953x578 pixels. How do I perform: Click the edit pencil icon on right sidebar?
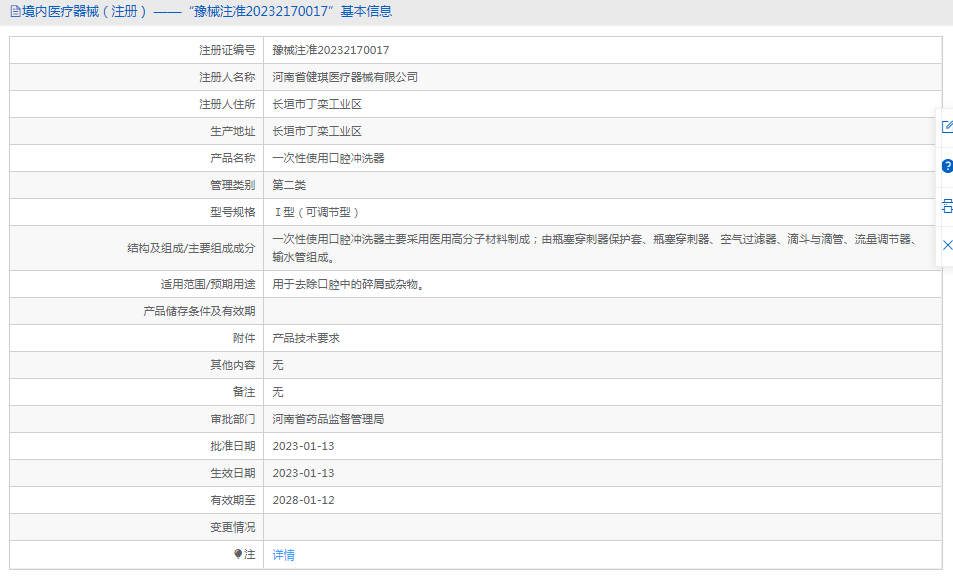click(x=947, y=126)
